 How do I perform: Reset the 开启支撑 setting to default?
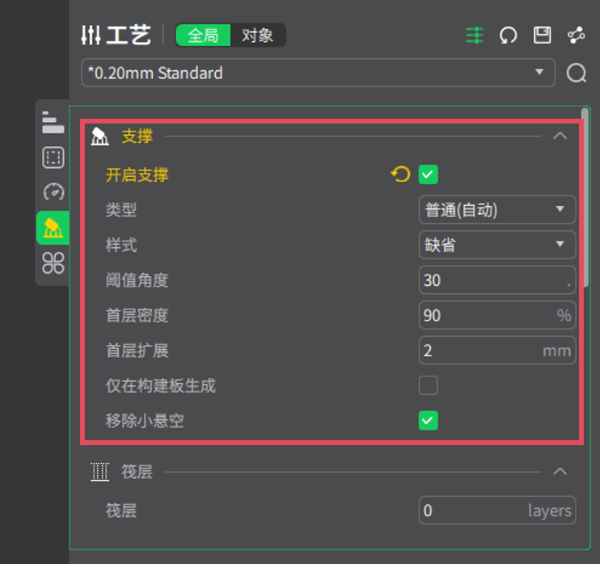[401, 174]
